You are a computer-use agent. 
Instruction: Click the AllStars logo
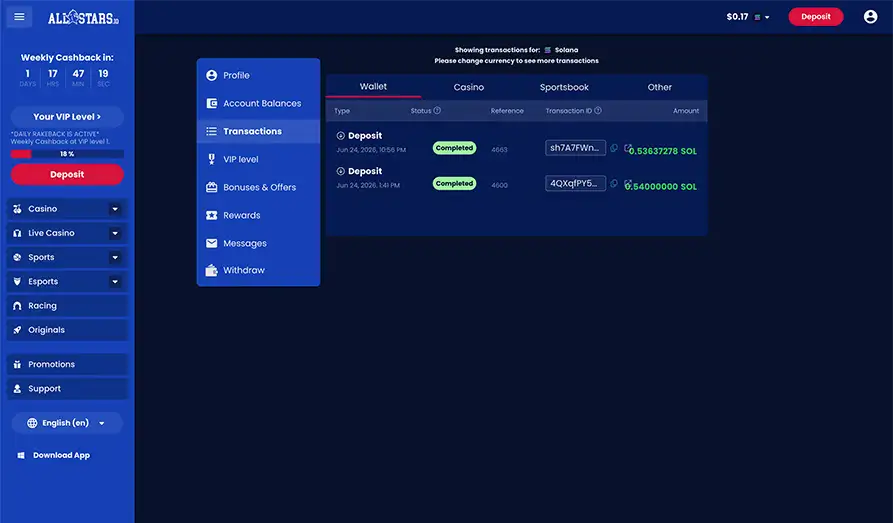(x=83, y=18)
